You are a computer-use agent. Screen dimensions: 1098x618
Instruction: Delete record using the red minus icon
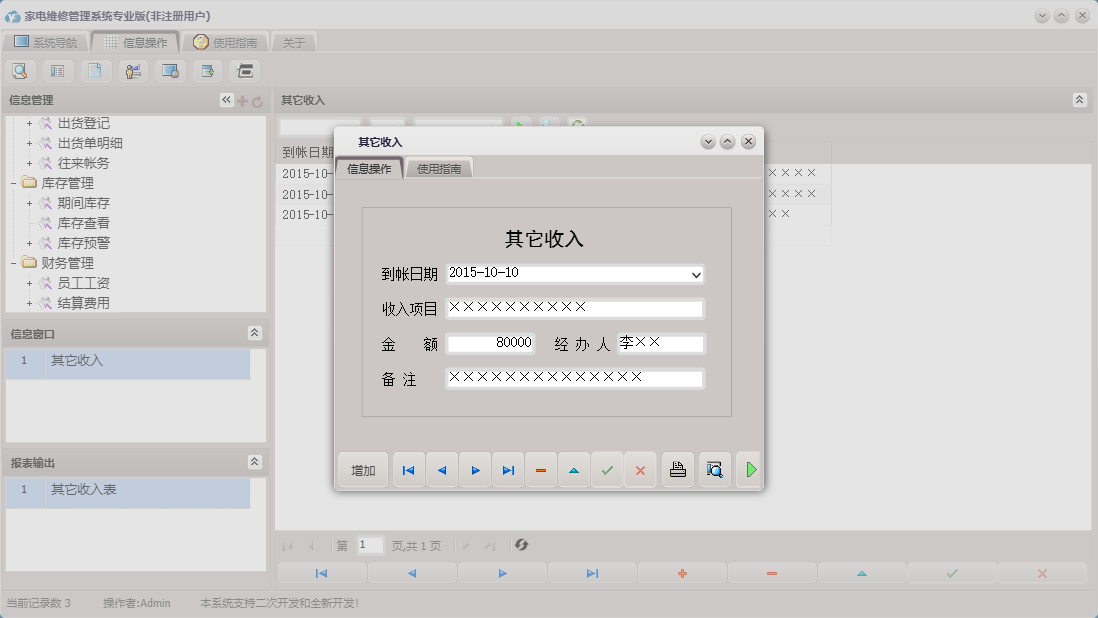tap(541, 469)
